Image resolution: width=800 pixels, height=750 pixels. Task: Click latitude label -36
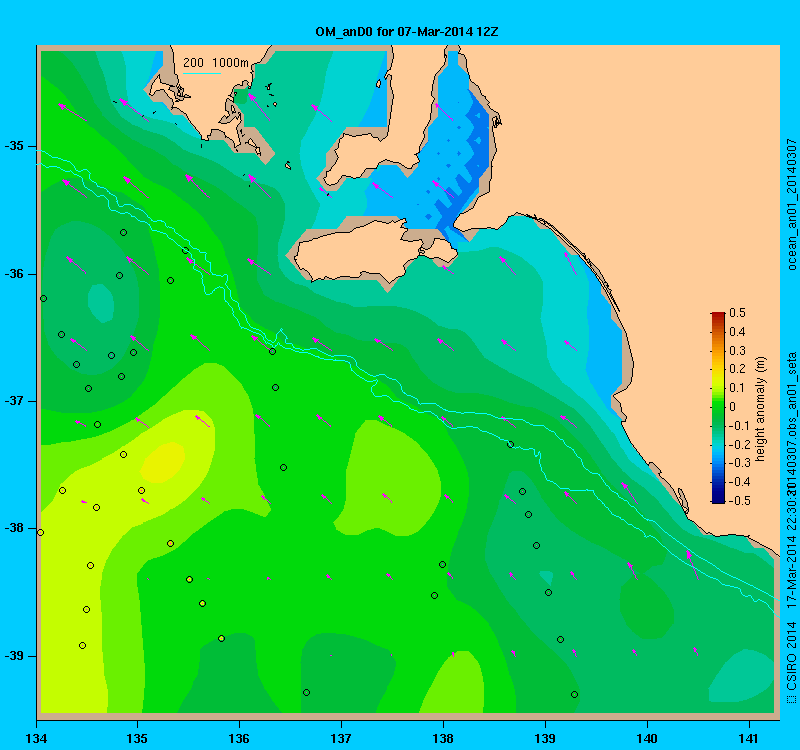pyautogui.click(x=14, y=274)
